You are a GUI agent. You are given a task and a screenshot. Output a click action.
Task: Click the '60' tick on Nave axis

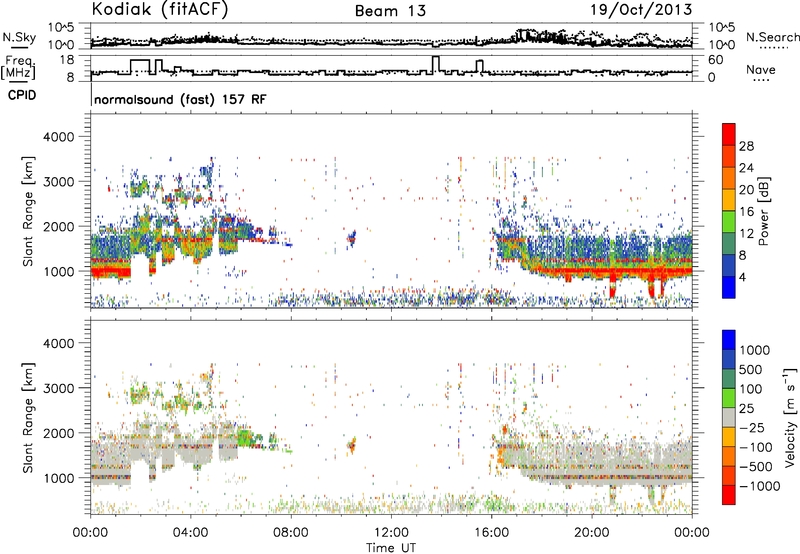click(716, 60)
